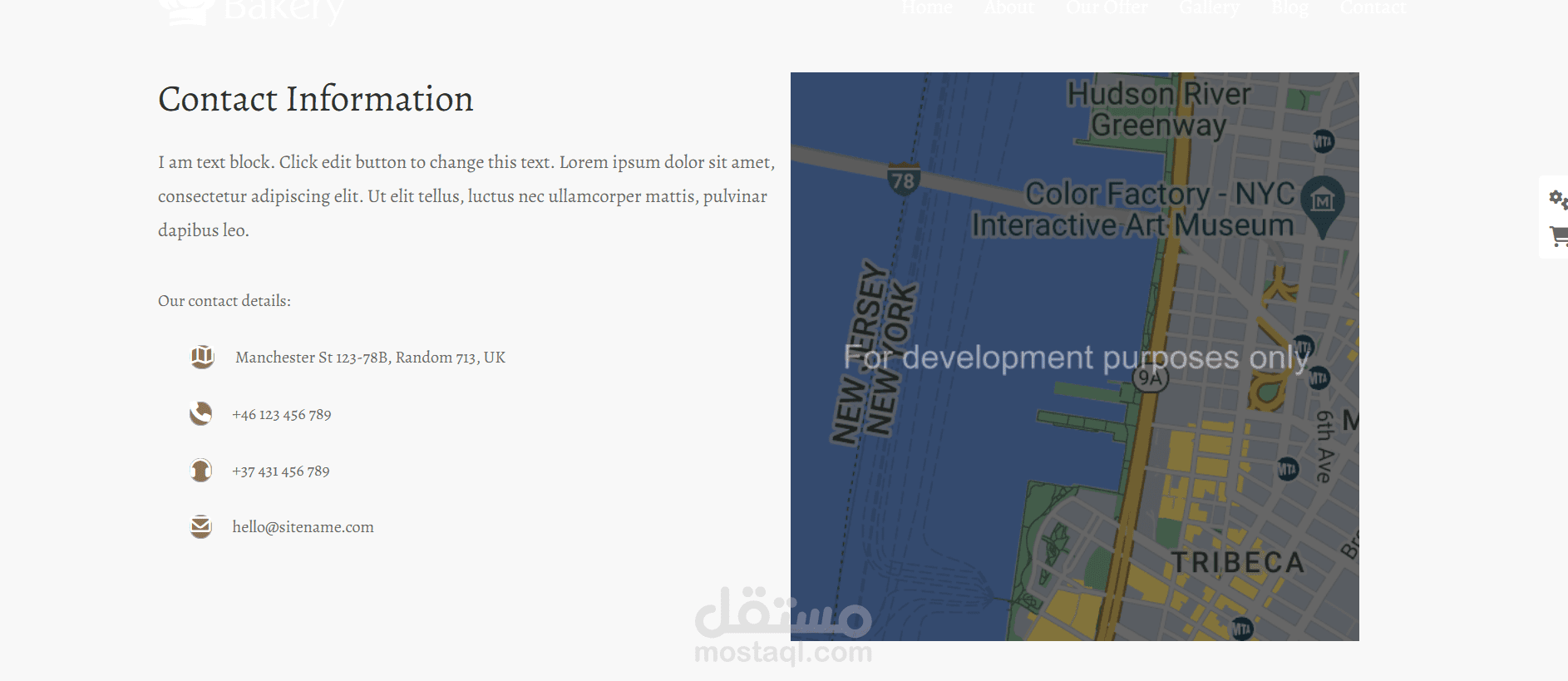Click the 6th Ave street label on the map
The image size is (1568, 681).
click(1324, 447)
